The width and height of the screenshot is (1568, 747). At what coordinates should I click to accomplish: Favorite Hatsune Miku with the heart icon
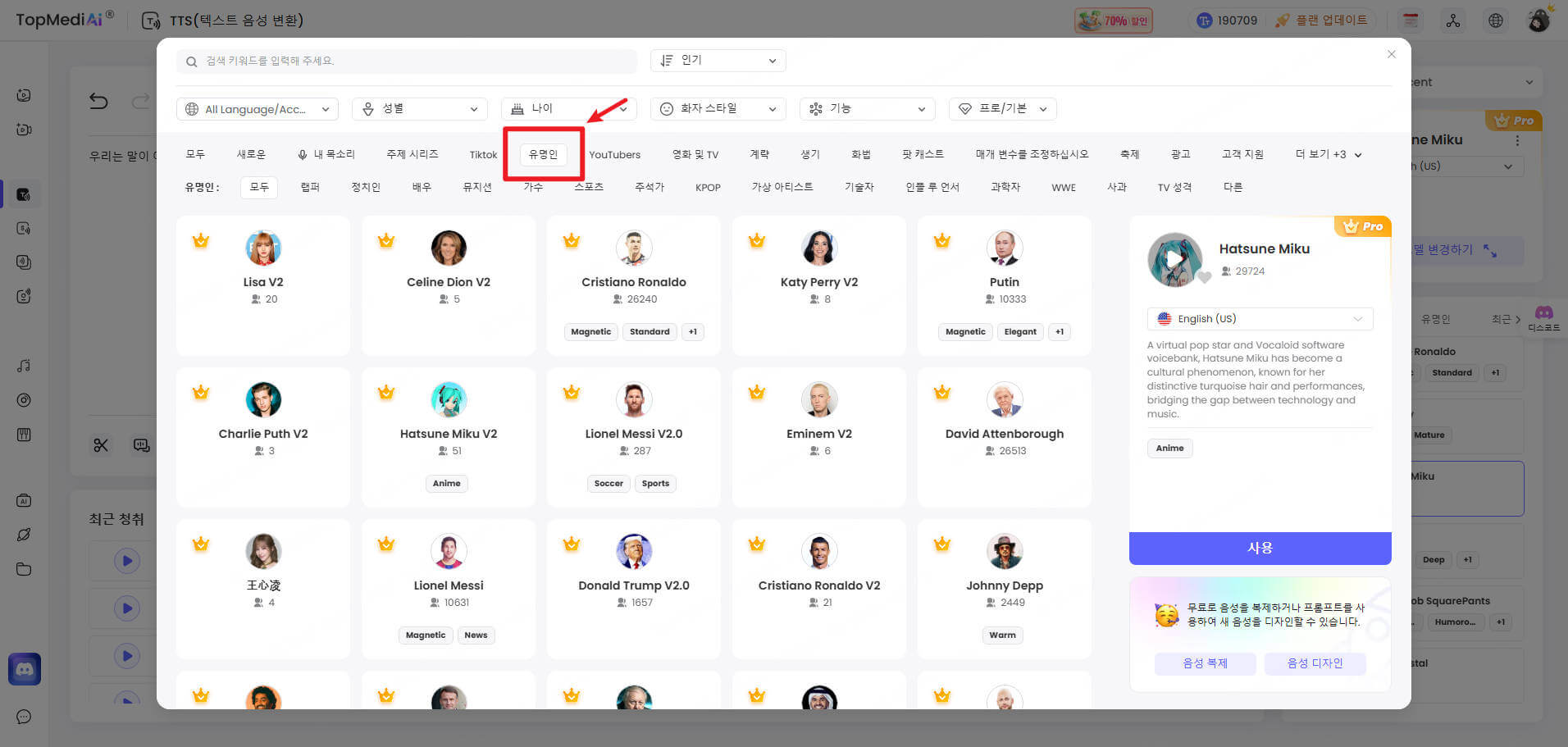tap(1204, 278)
